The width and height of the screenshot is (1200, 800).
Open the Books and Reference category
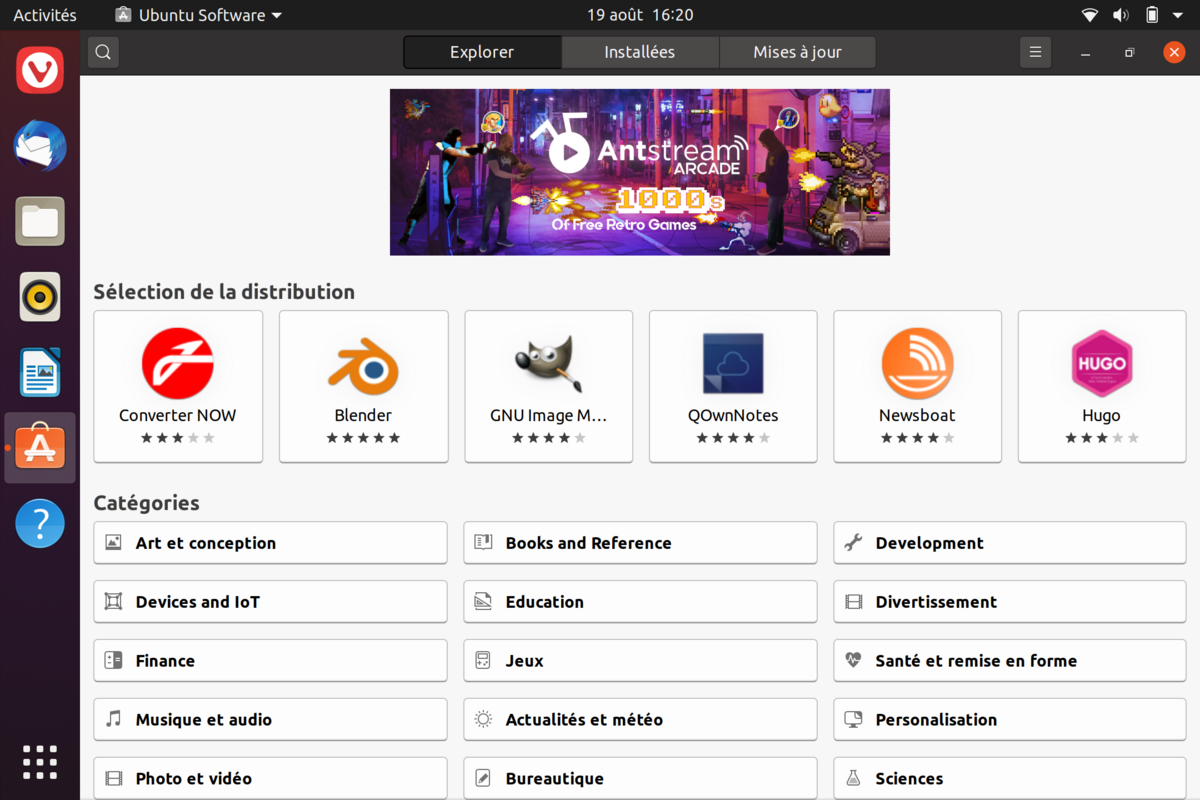640,543
